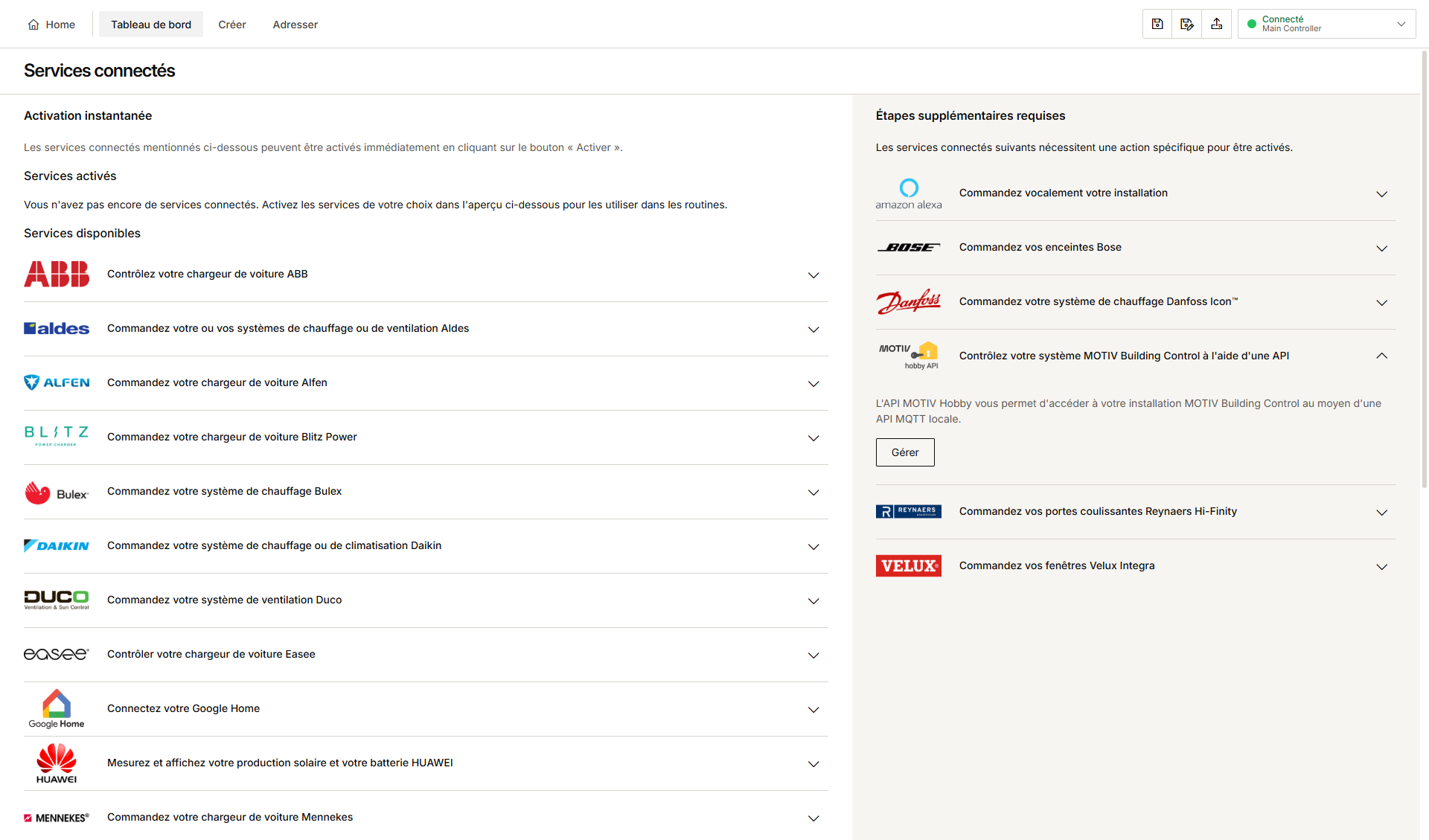Expand the Mennekes charger row chevron
Viewport: 1429px width, 840px height.
(813, 818)
